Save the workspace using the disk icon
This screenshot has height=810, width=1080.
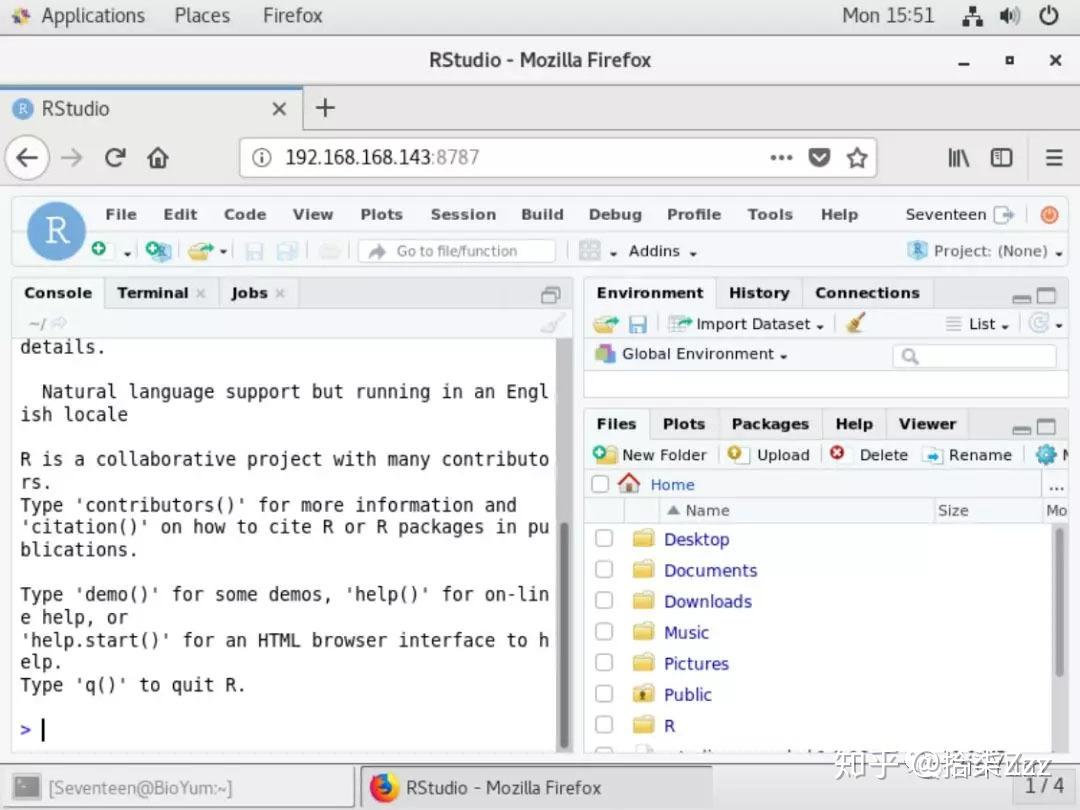click(638, 323)
